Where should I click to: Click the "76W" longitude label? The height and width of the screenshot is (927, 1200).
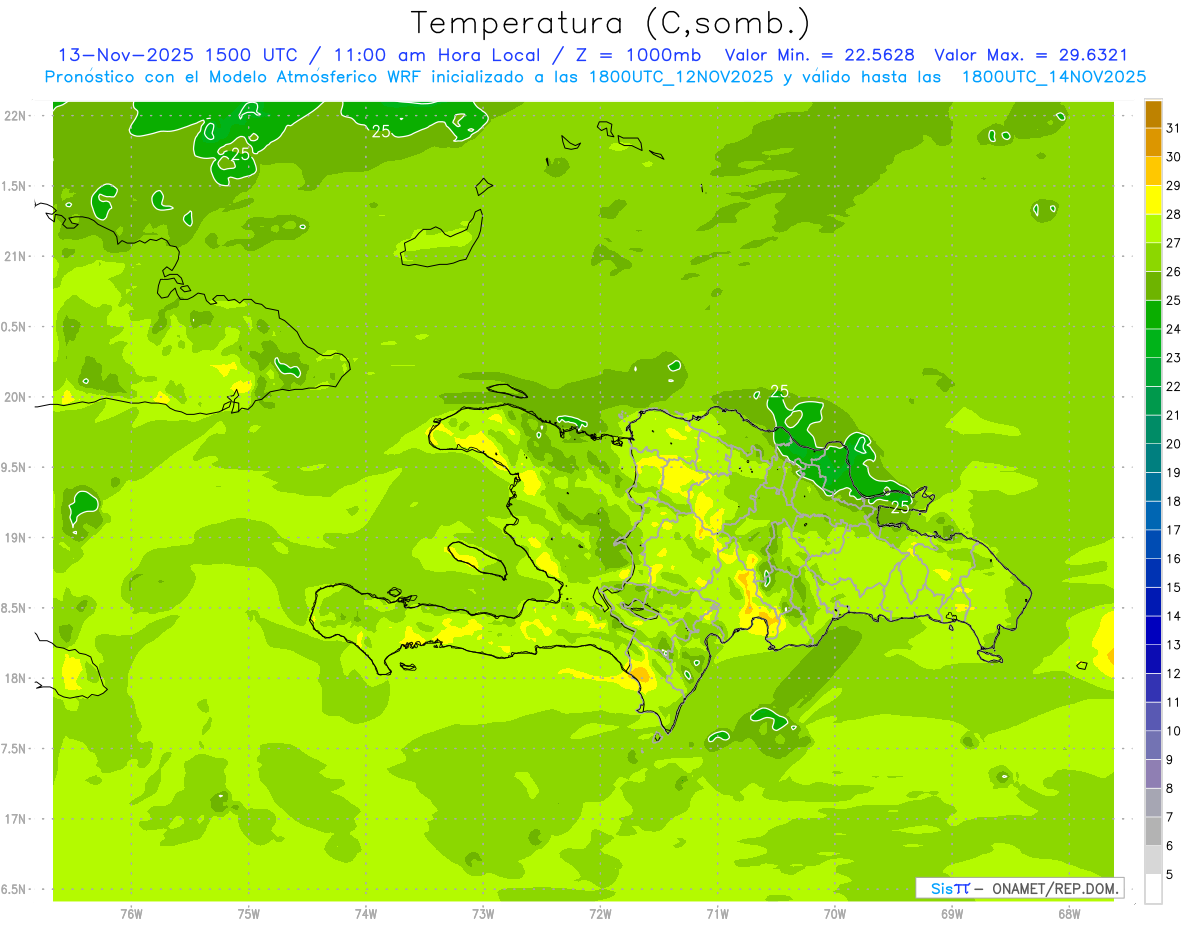click(x=131, y=913)
